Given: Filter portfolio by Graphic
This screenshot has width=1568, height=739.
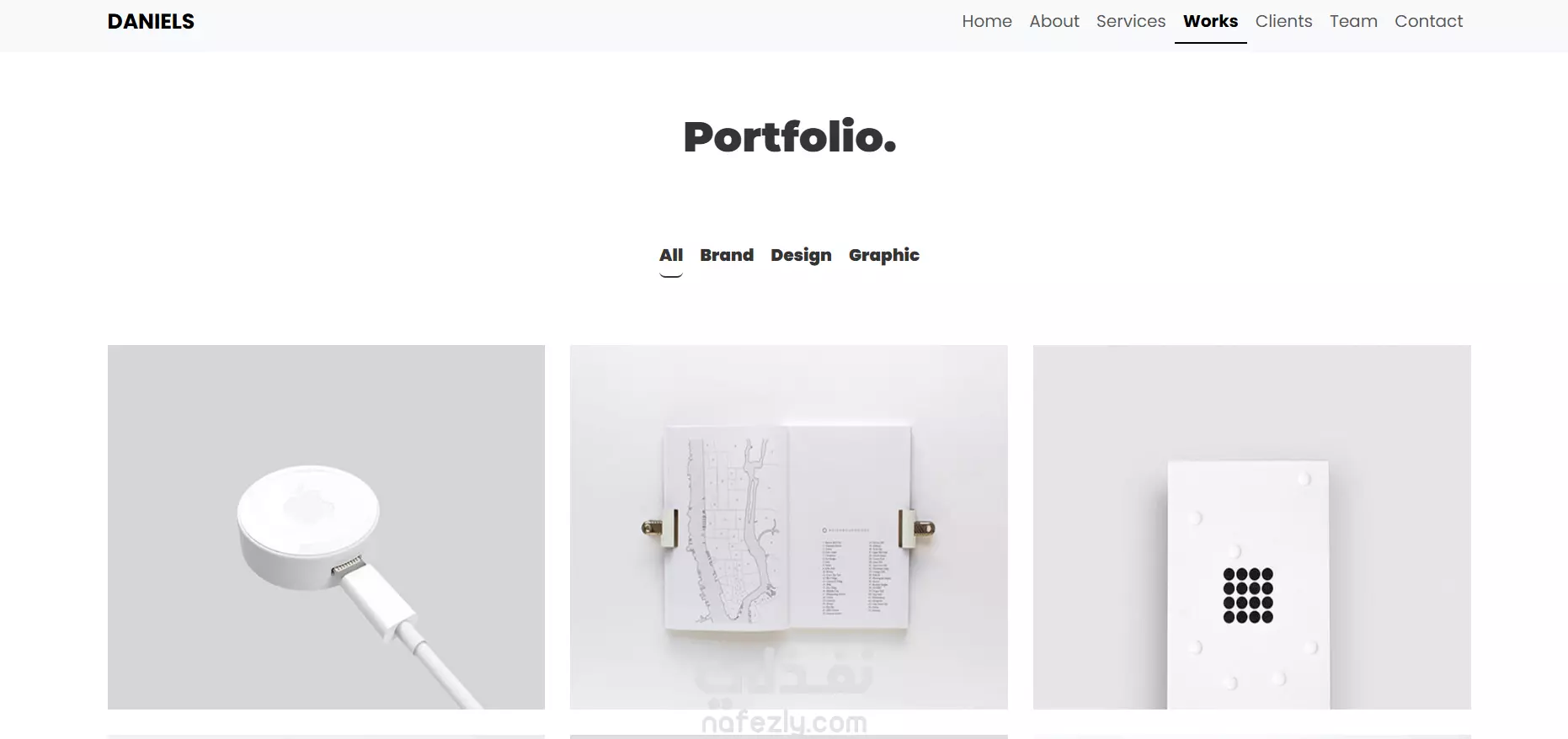Looking at the screenshot, I should tap(884, 255).
